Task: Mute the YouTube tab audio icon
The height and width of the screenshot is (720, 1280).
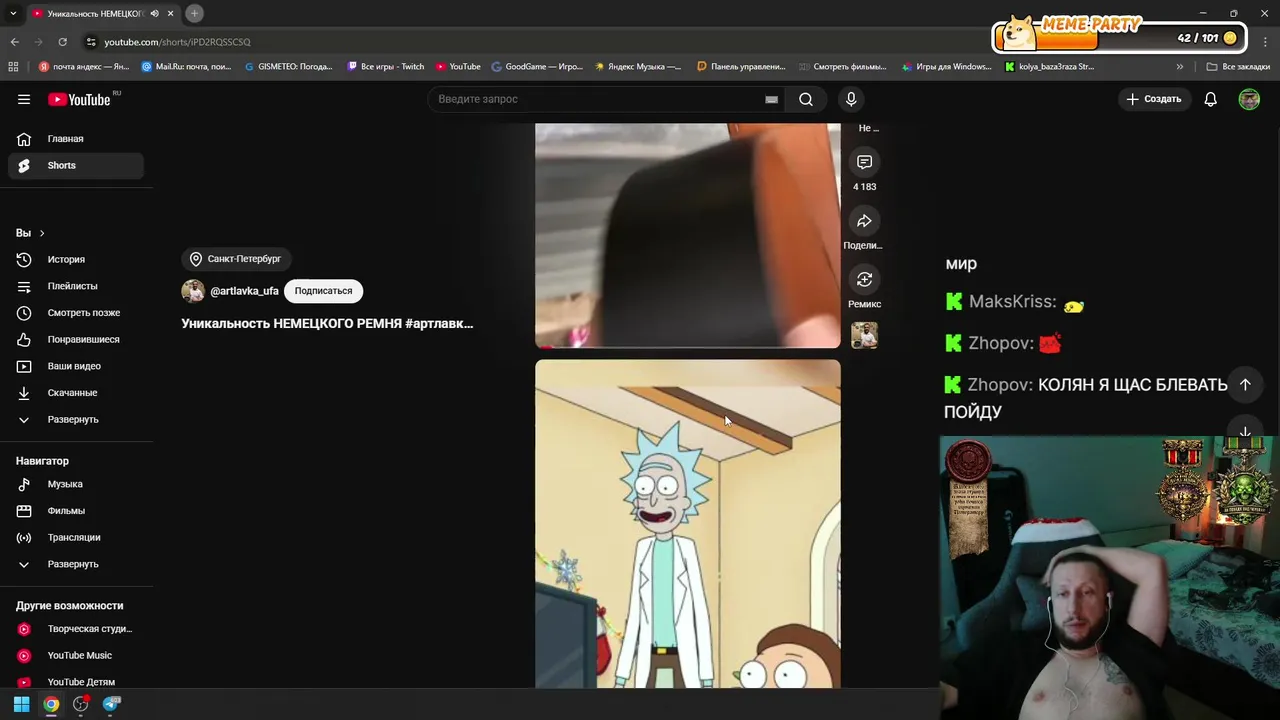Action: click(154, 14)
